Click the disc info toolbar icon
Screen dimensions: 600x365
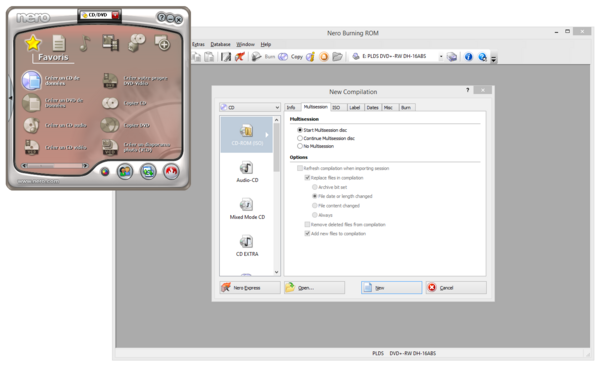(310, 57)
